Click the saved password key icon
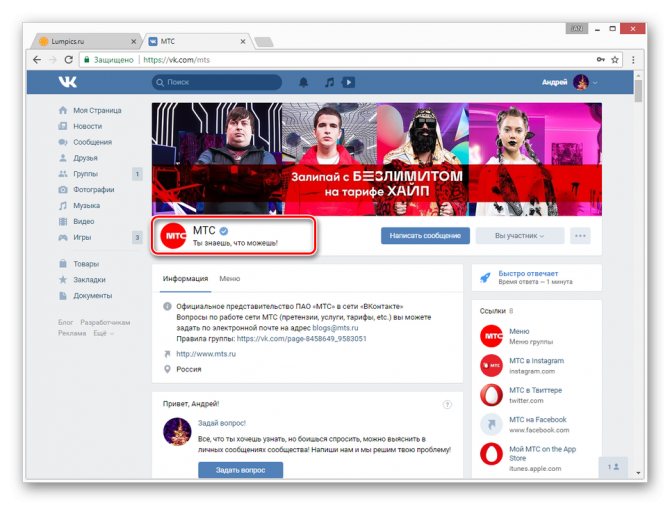 (x=601, y=59)
